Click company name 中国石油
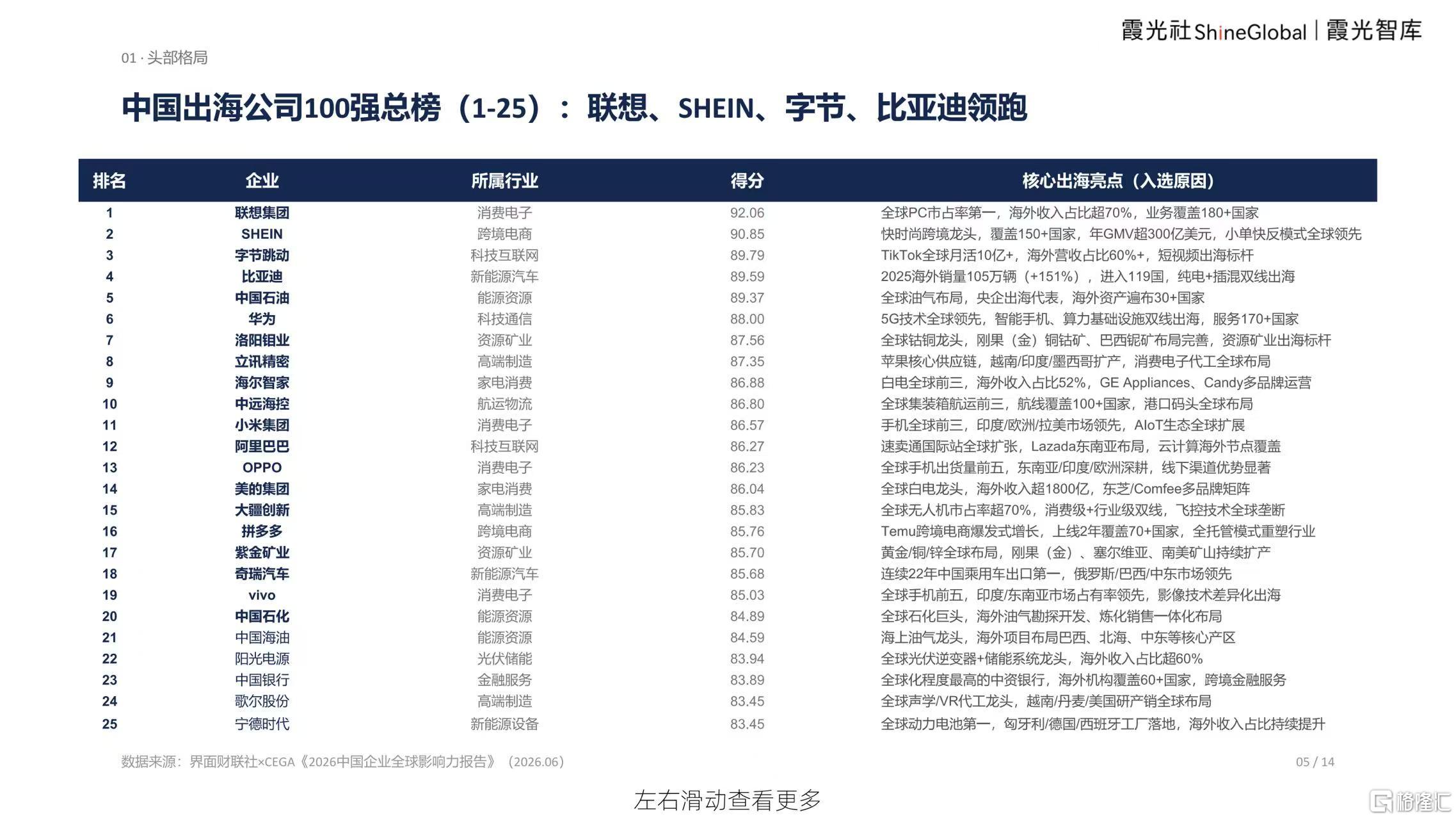This screenshot has width=1456, height=819. (262, 298)
